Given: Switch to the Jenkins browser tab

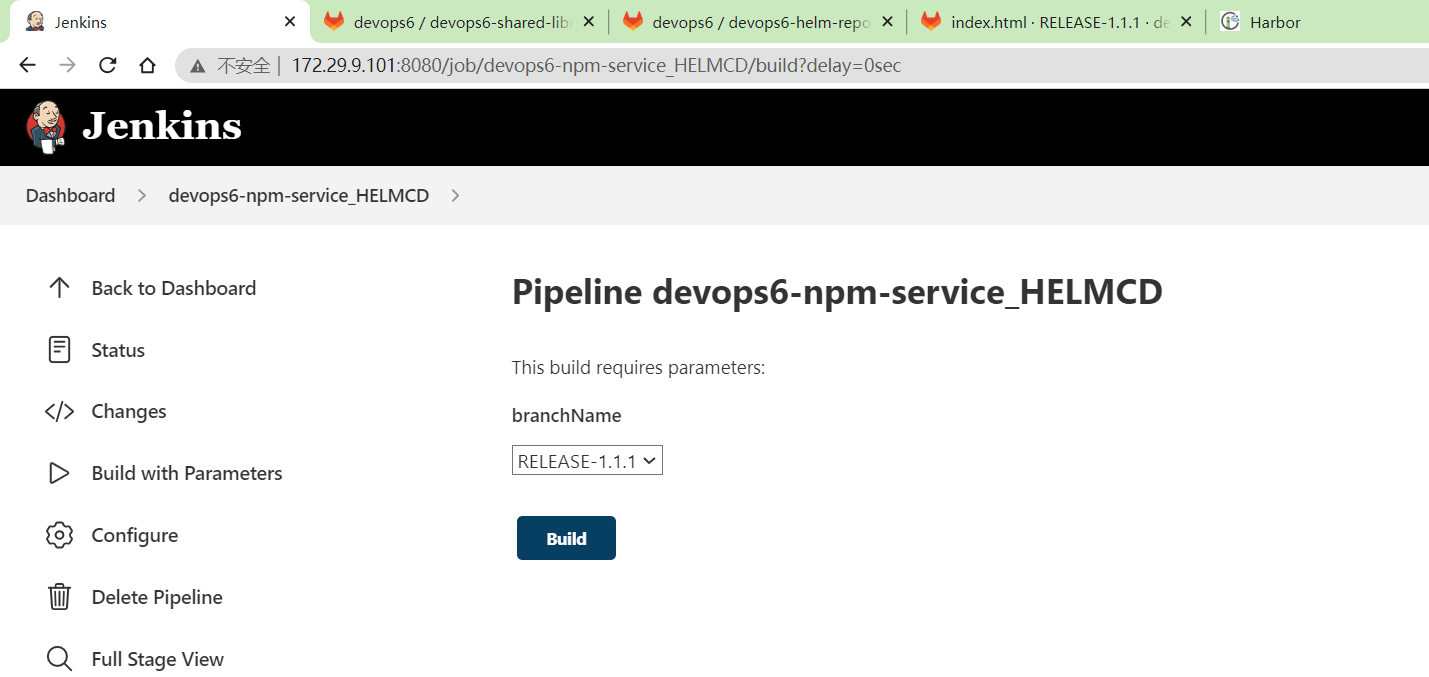Looking at the screenshot, I should tap(158, 22).
